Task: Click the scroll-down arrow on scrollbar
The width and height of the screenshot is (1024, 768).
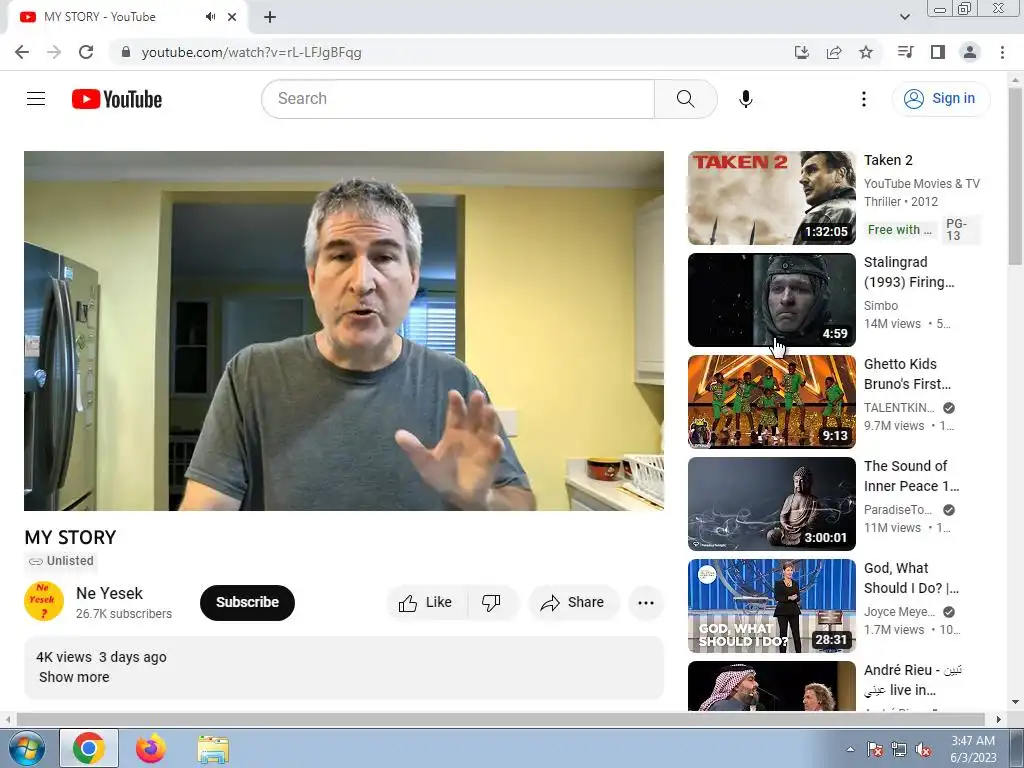Action: [1015, 702]
